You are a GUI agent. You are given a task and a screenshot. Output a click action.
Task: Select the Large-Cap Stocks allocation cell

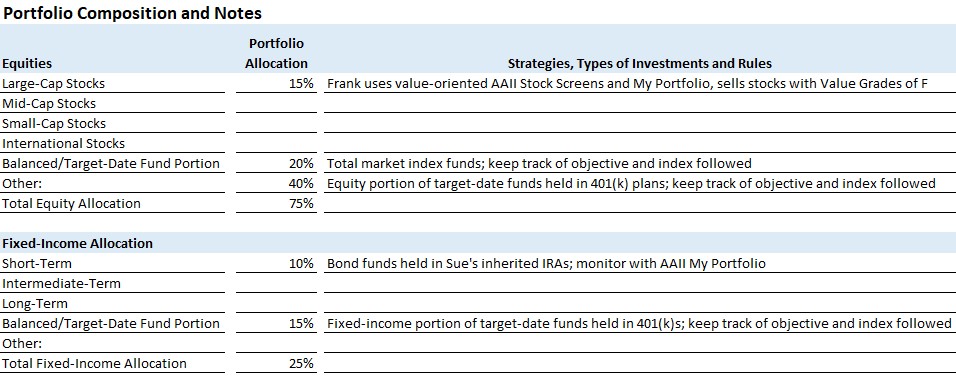tap(276, 84)
